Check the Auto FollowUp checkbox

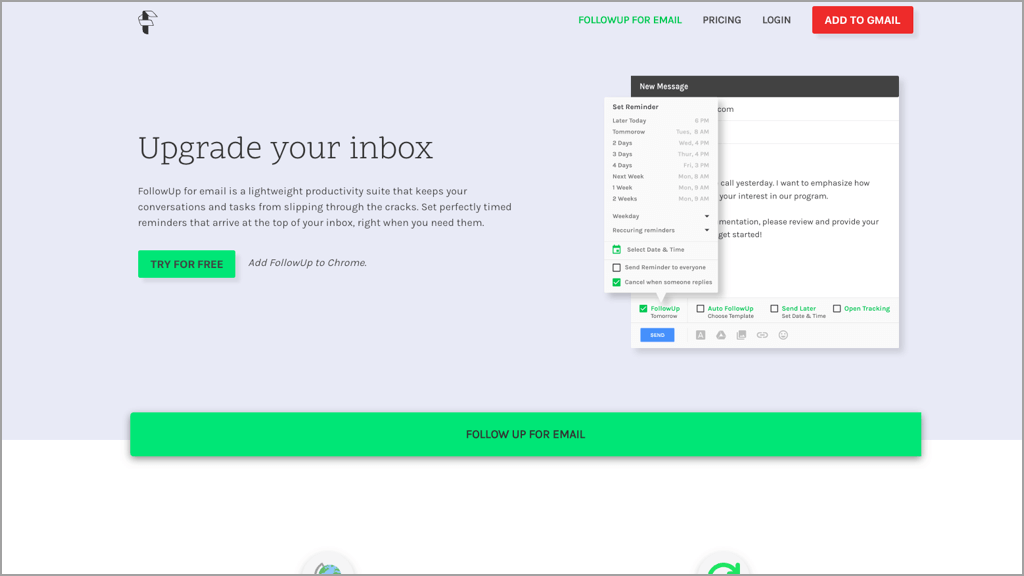pos(700,309)
